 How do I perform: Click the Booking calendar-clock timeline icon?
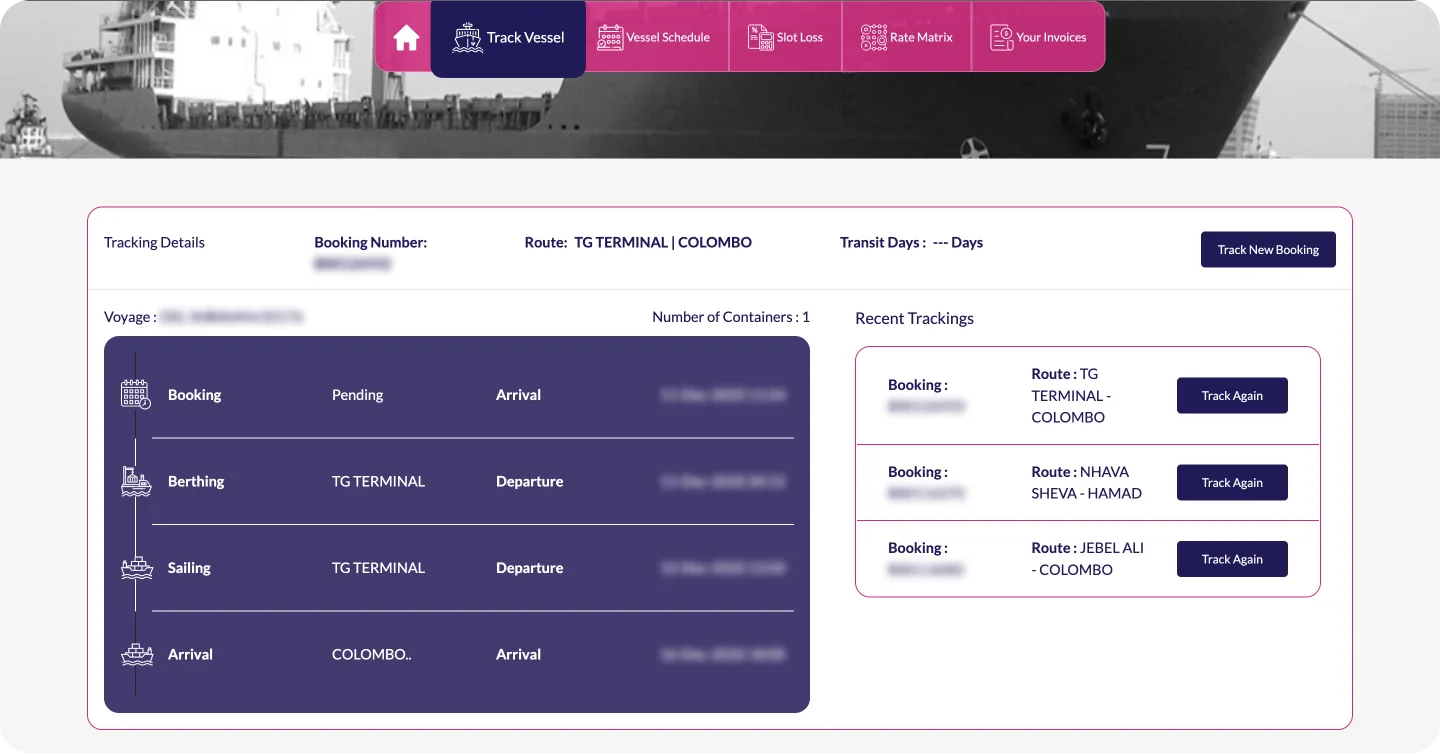pyautogui.click(x=136, y=394)
